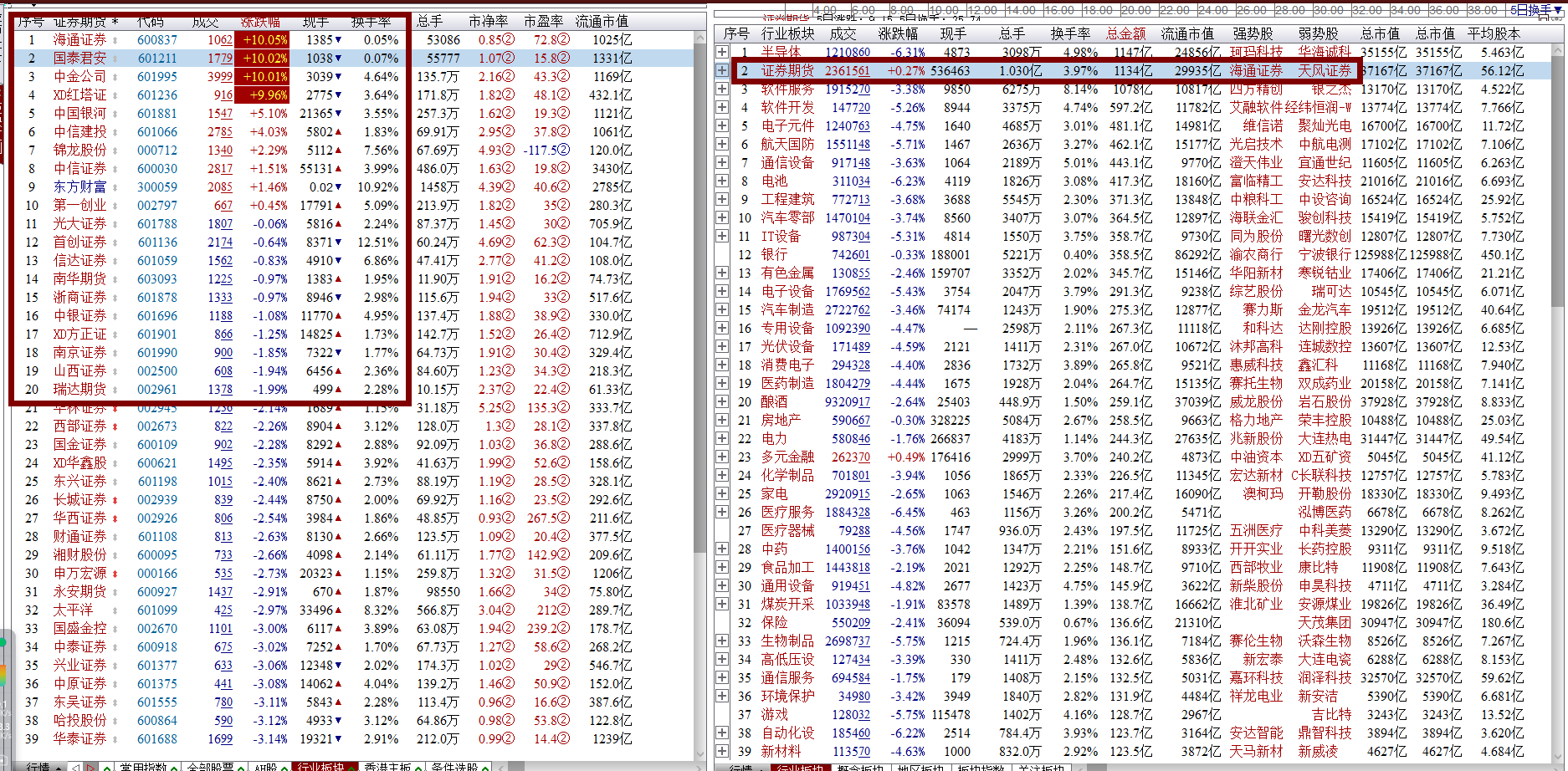Select the 中金公司 stock row
This screenshot has height=771, width=1568.
(x=355, y=76)
